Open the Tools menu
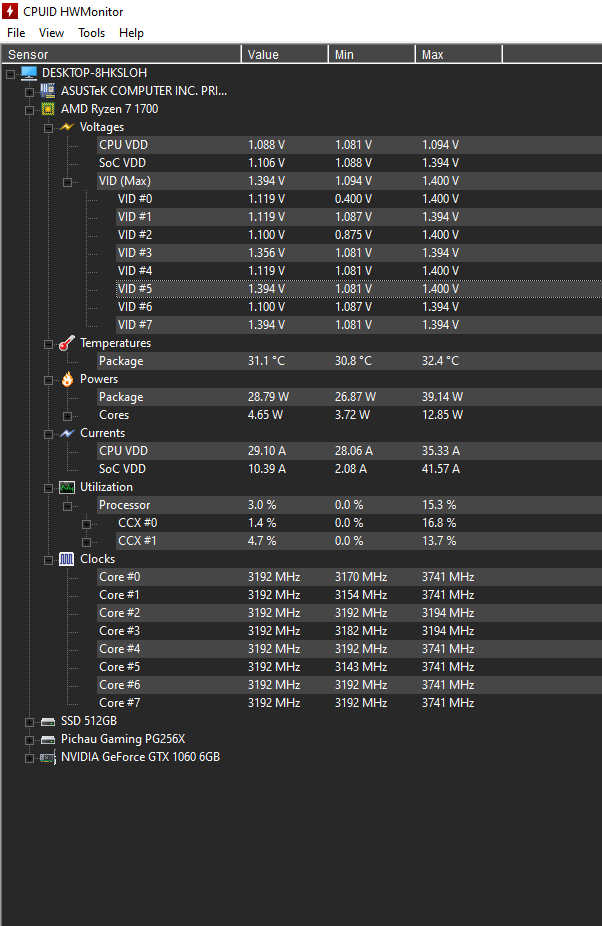The image size is (602, 926). click(x=92, y=33)
